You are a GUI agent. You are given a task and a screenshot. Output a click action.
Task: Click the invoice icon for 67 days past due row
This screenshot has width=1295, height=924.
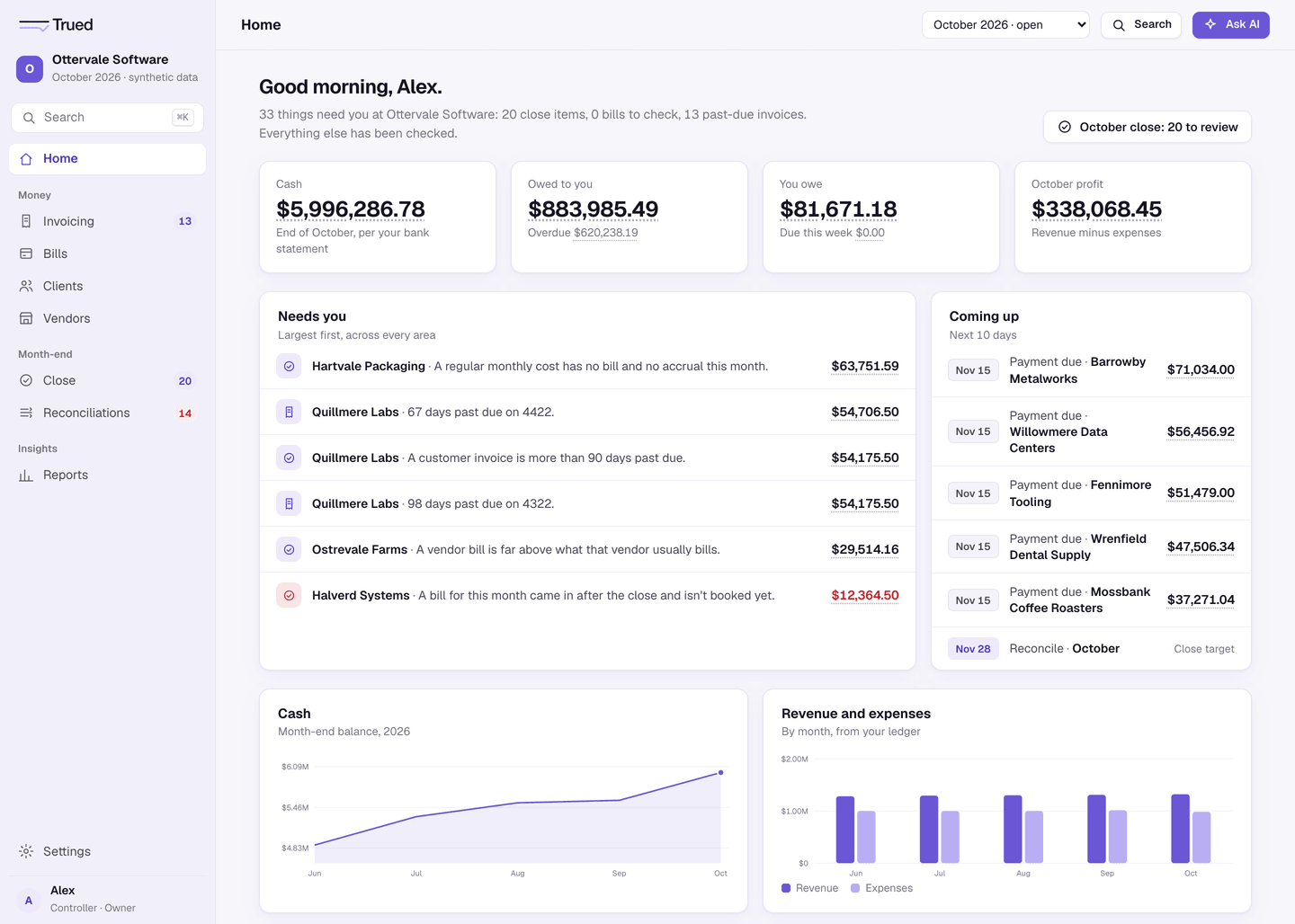pyautogui.click(x=289, y=413)
